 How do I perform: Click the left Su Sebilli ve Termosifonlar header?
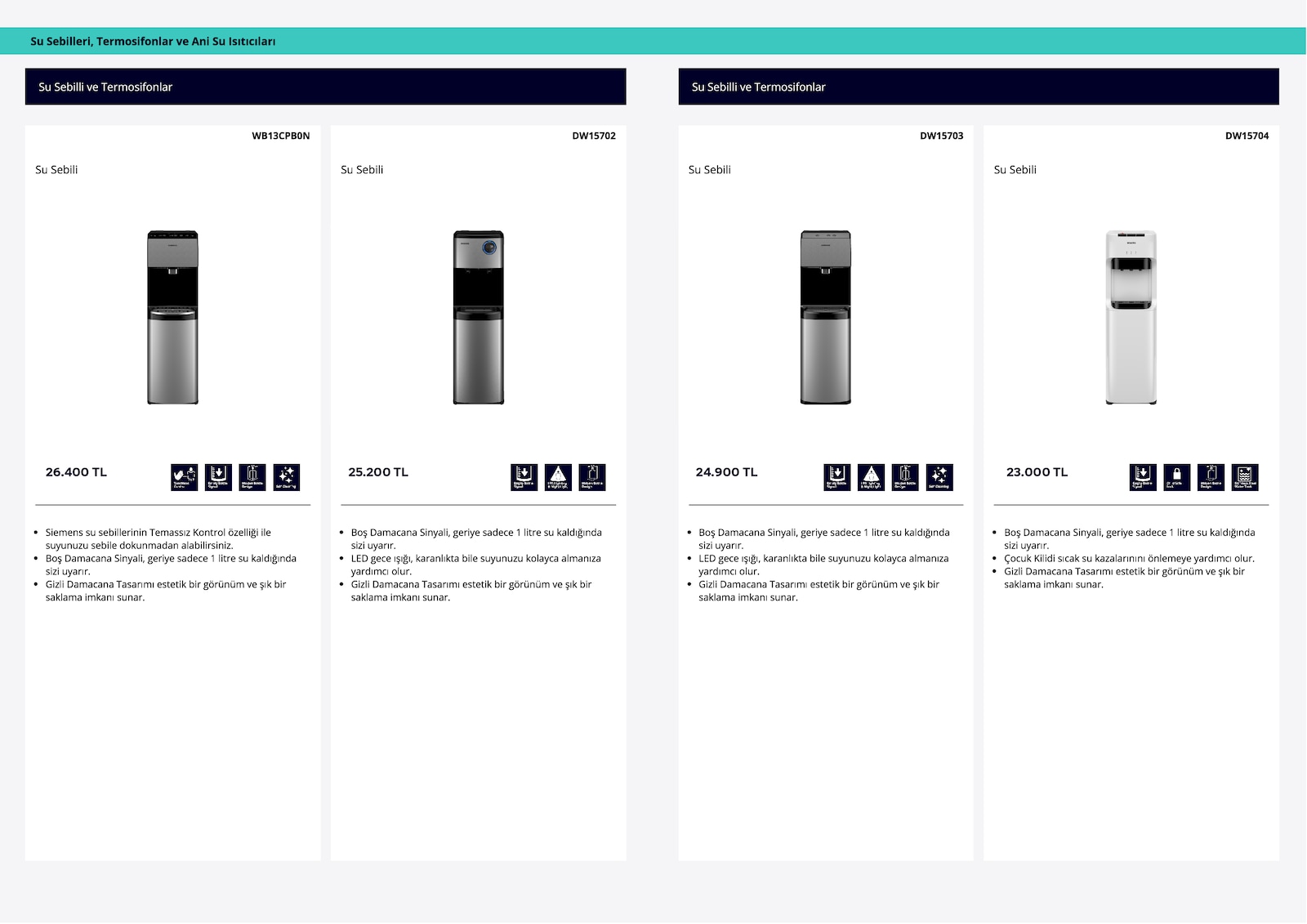tap(326, 87)
